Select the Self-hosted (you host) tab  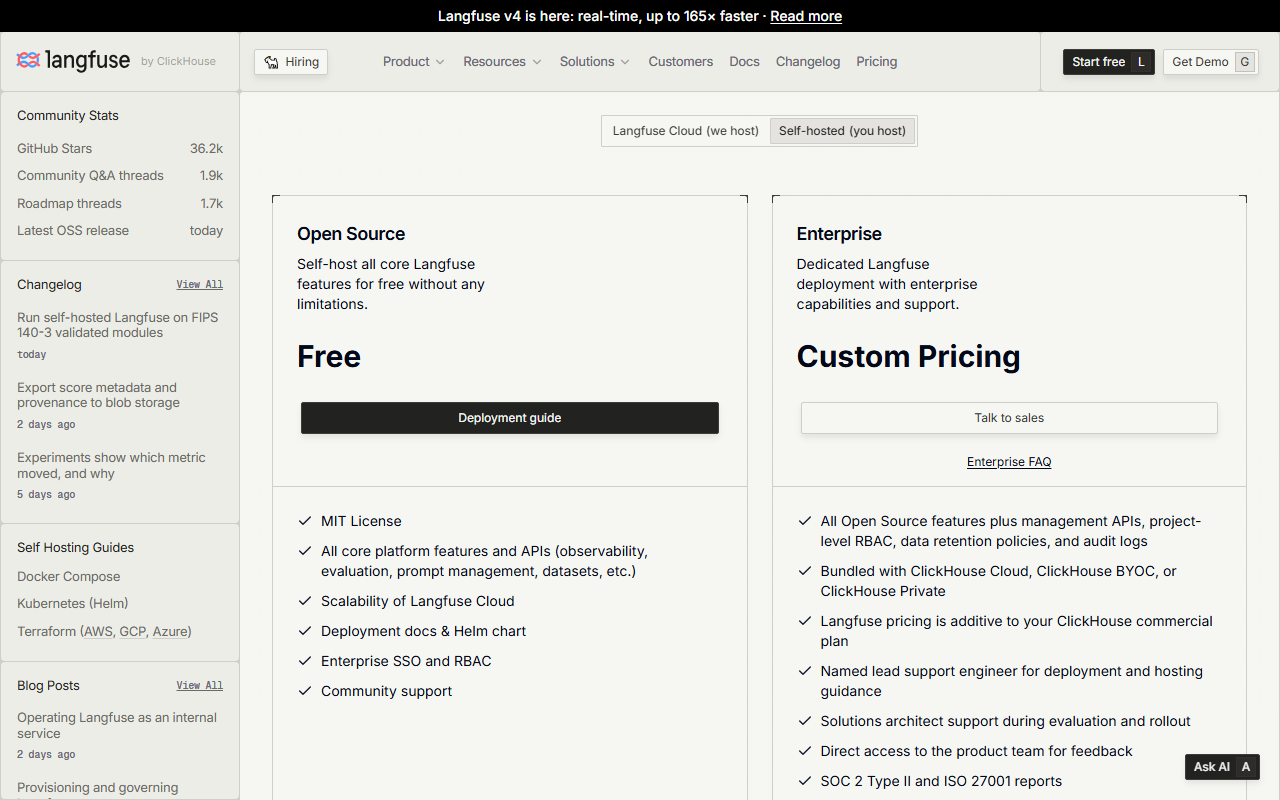point(842,131)
